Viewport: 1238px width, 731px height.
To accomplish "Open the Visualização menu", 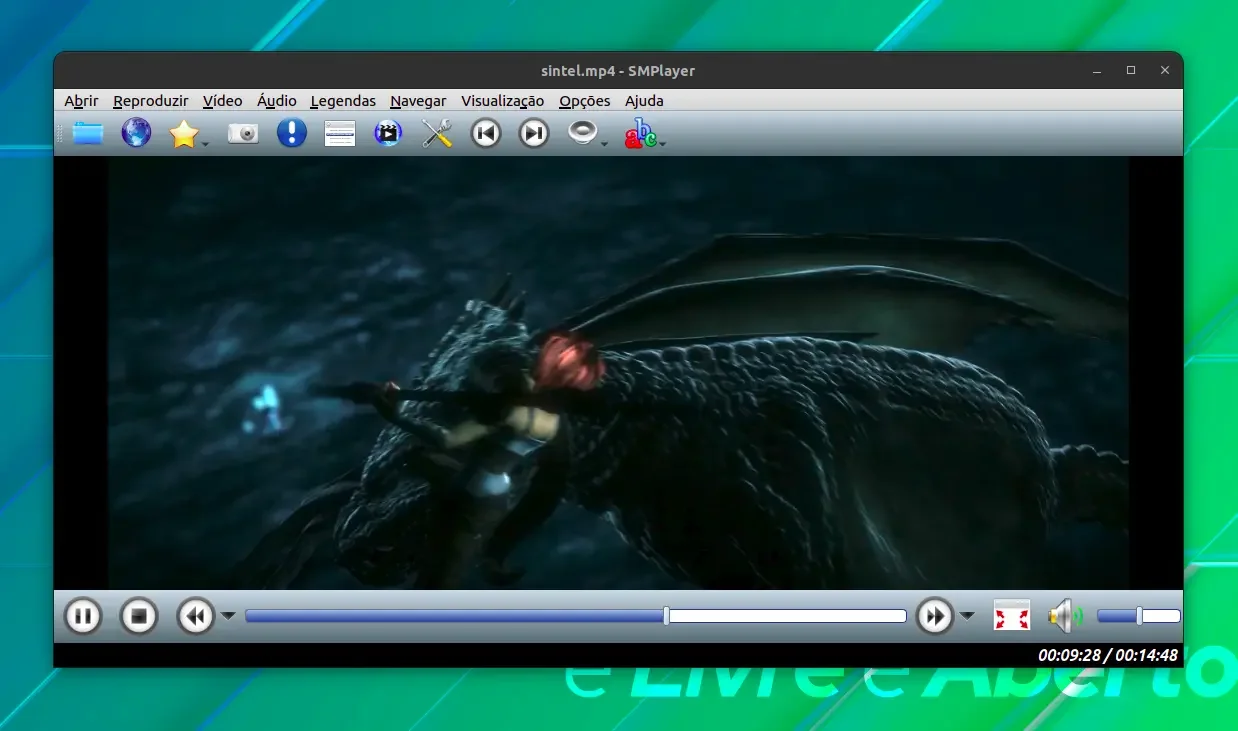I will 502,101.
